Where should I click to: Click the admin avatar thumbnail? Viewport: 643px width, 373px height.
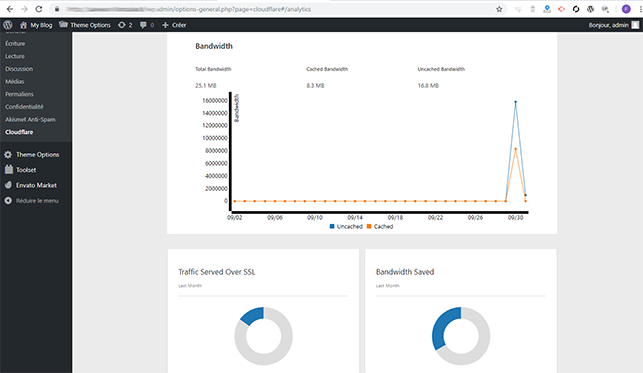click(x=635, y=25)
